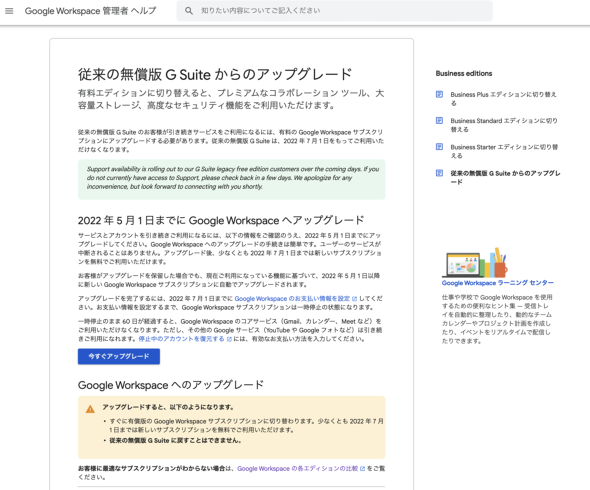Click article icon beside Business Starter edition

(439, 147)
